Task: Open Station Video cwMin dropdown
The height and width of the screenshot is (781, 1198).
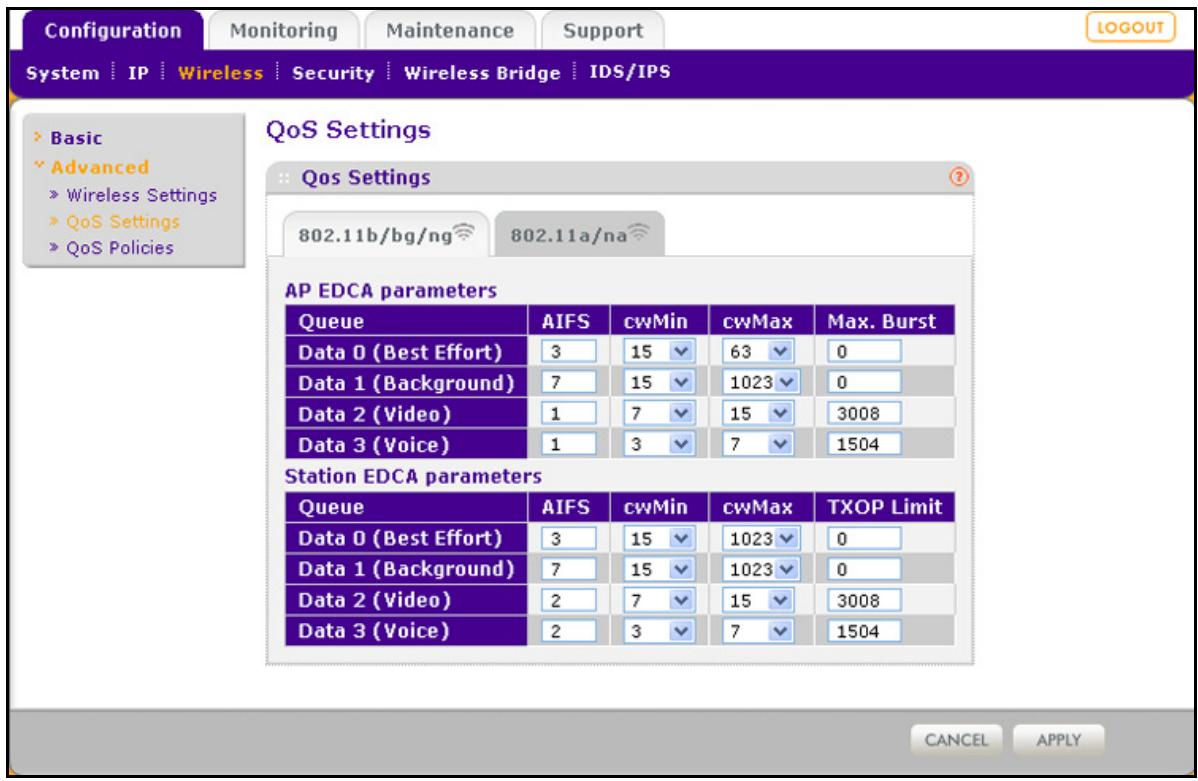Action: pos(659,601)
